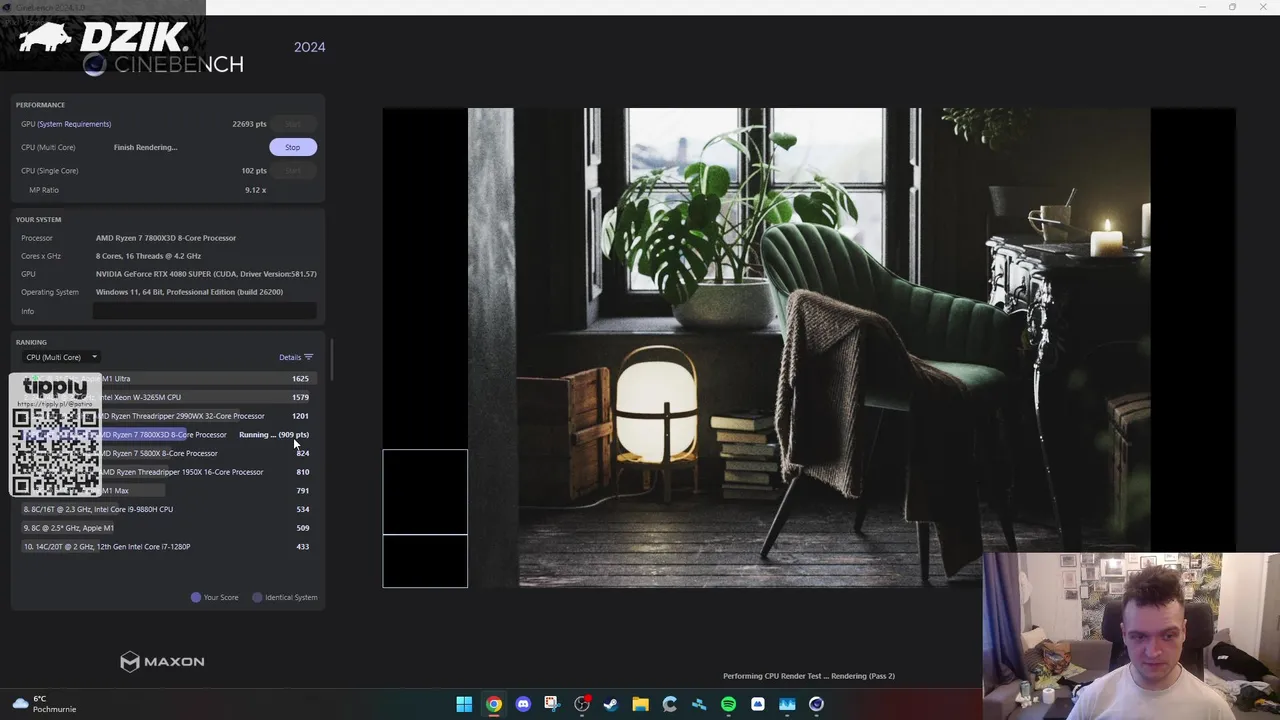Click the Info text field
This screenshot has width=1280, height=720.
[205, 311]
